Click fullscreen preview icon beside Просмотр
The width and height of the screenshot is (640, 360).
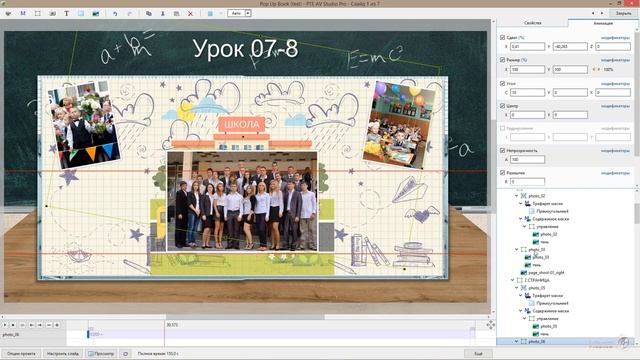click(x=125, y=354)
